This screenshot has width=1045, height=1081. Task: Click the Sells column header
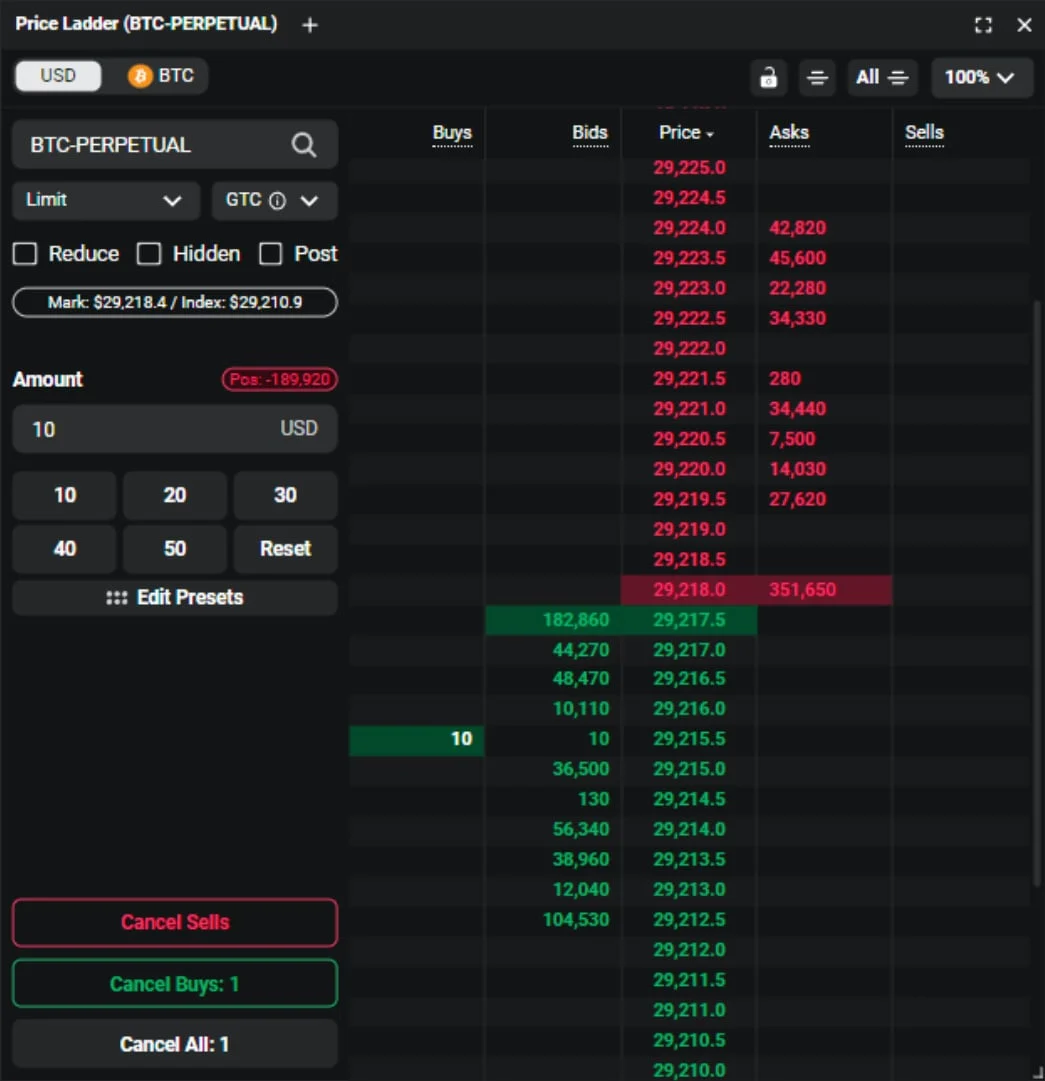(924, 132)
